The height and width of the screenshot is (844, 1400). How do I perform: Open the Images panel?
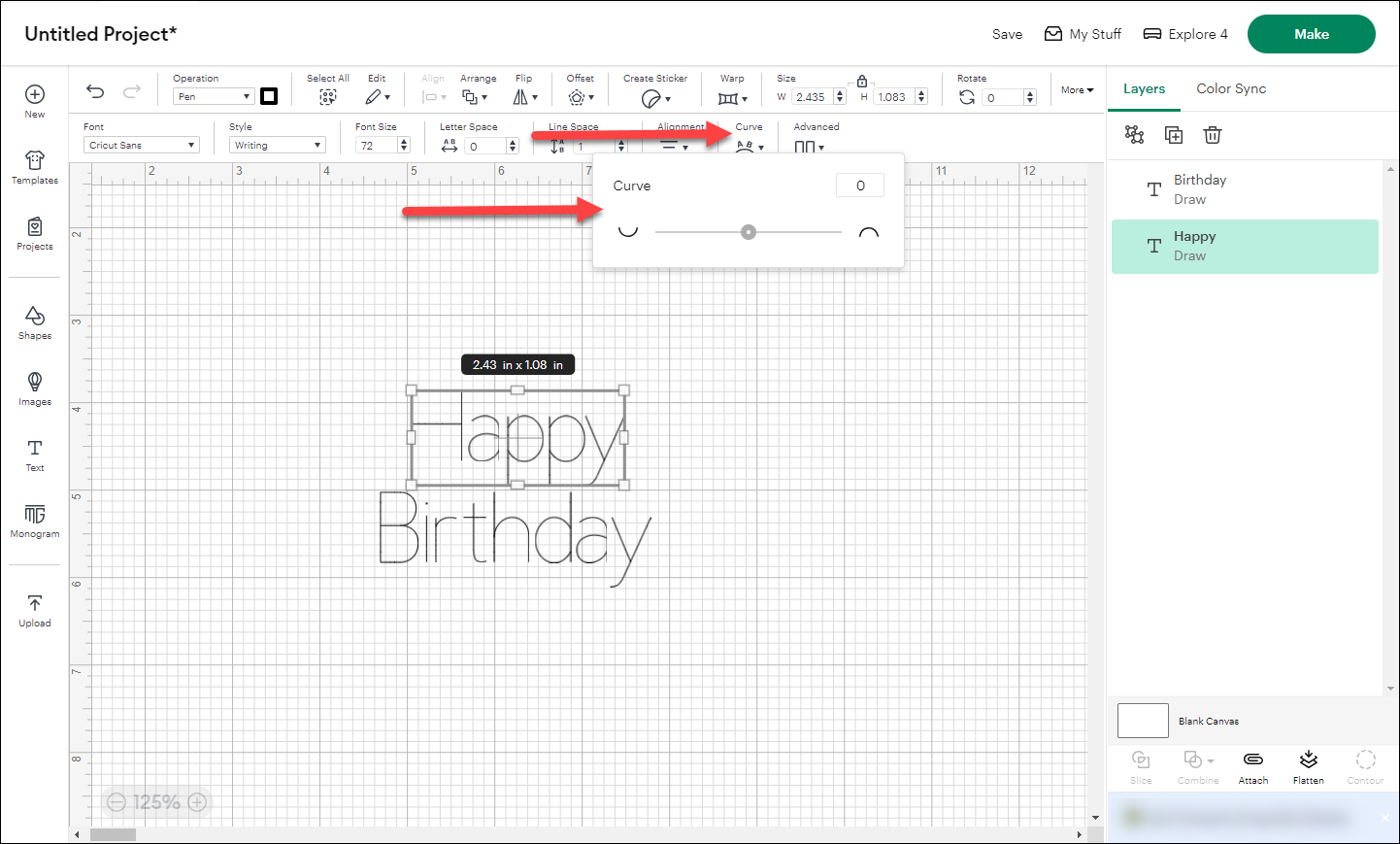[34, 388]
